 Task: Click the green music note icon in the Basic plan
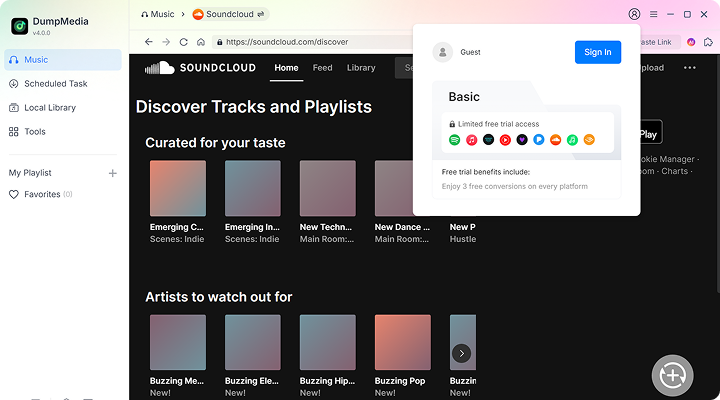(572, 140)
